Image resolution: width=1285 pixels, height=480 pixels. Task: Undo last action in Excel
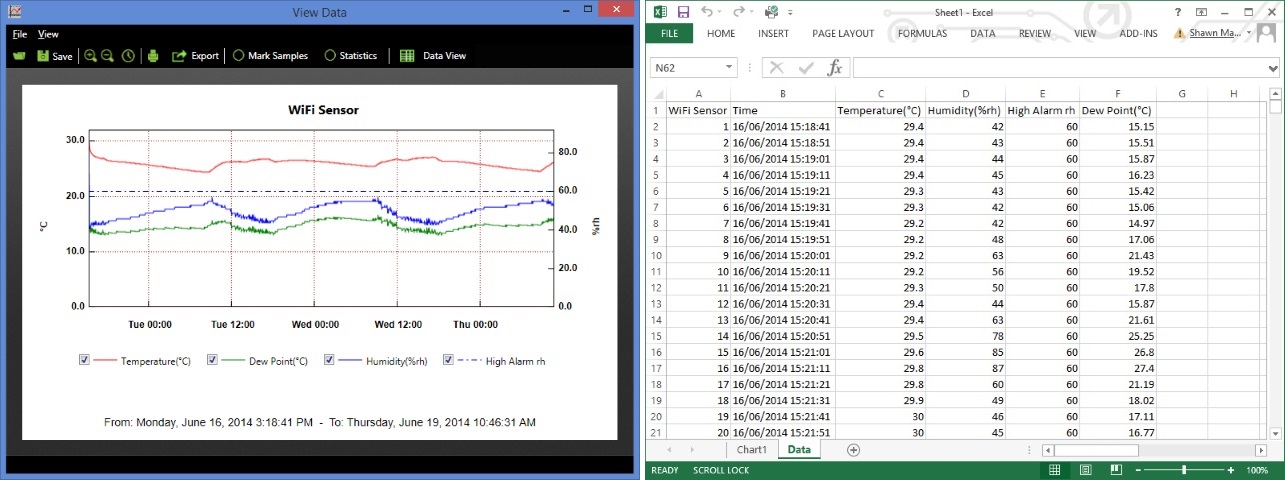tap(706, 12)
